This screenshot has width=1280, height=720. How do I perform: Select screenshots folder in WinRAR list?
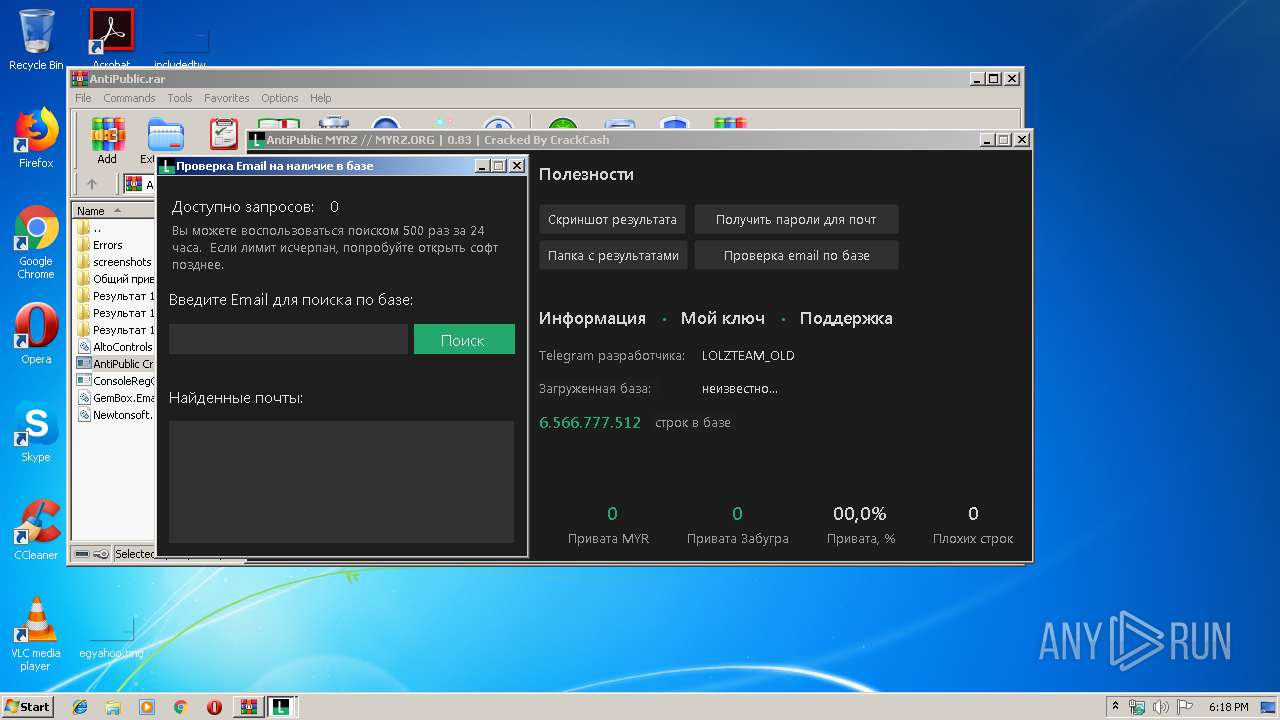[x=114, y=262]
